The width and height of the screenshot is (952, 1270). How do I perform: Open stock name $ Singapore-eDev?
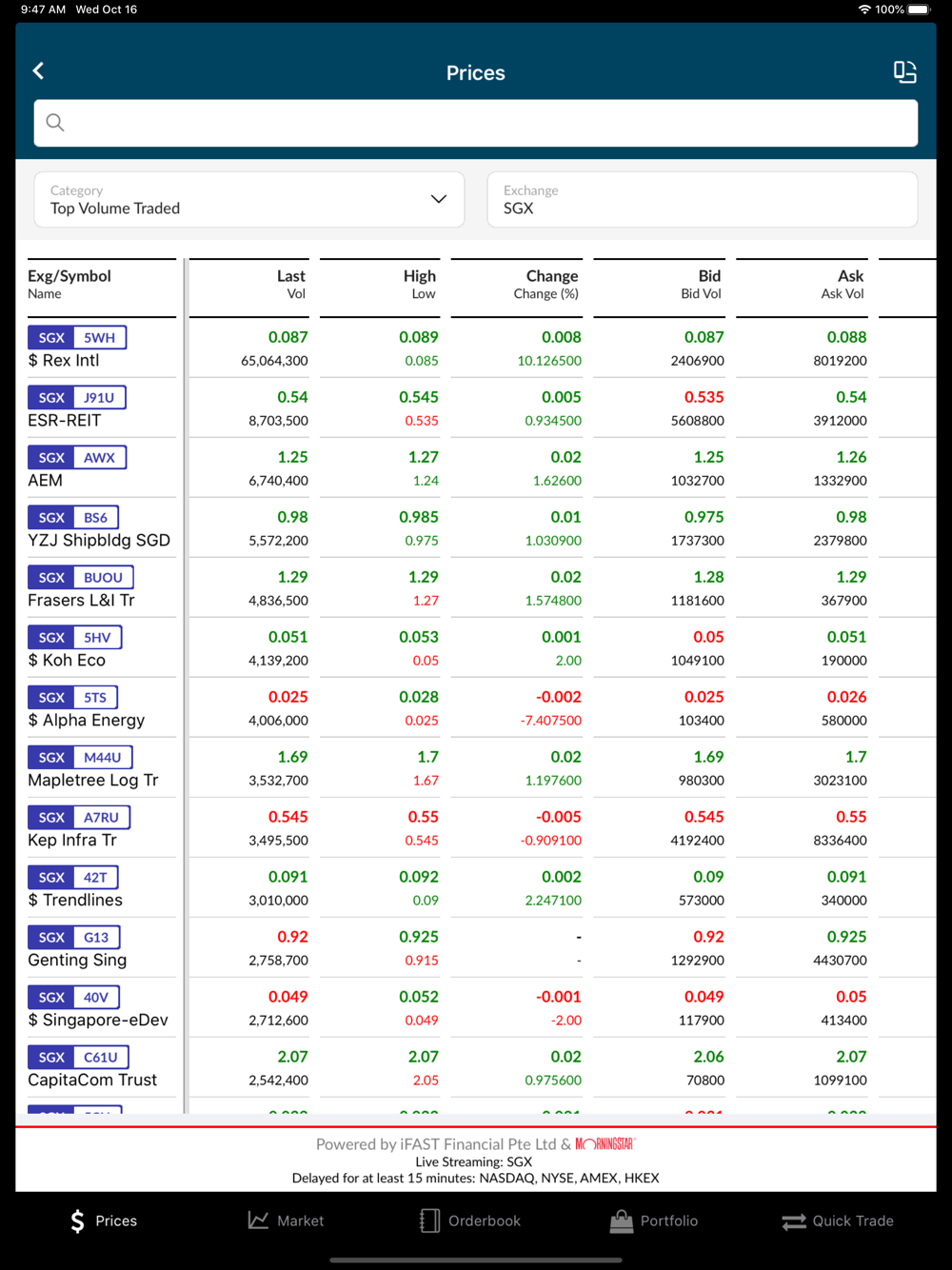click(98, 1021)
